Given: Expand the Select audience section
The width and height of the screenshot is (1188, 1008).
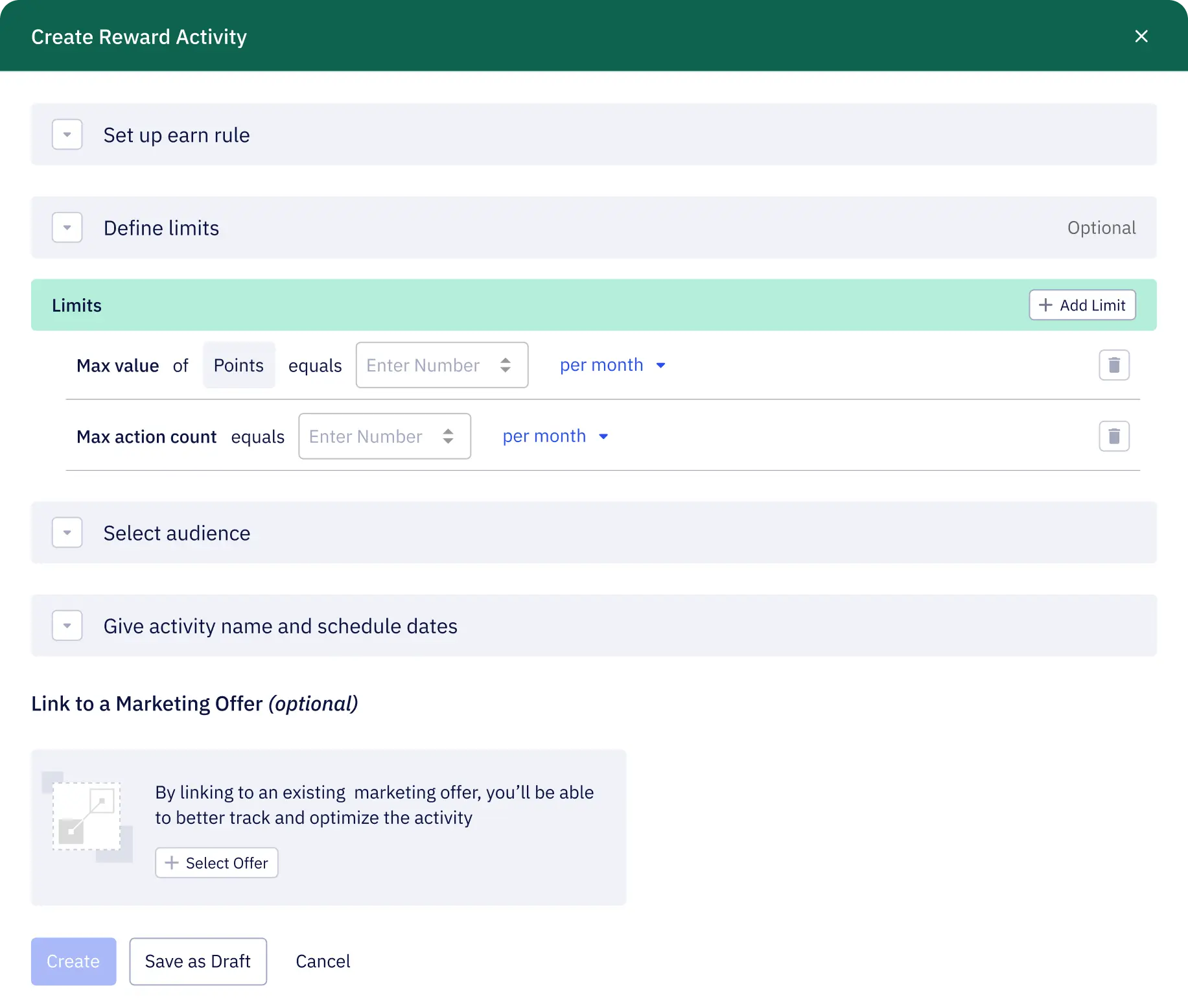Looking at the screenshot, I should coord(67,533).
